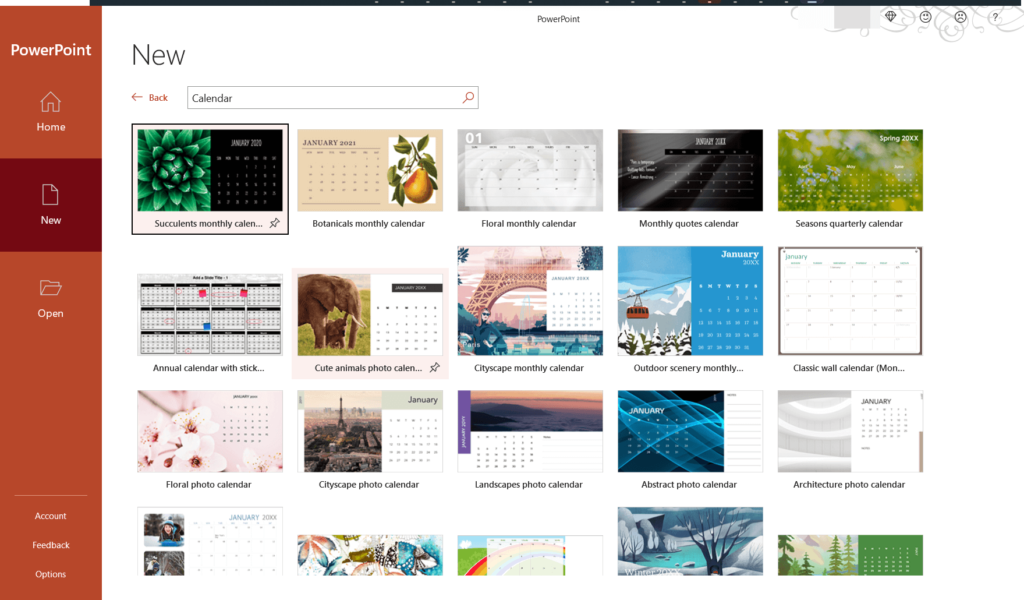
Task: Click the Cityscape photo calendar label
Action: click(368, 484)
